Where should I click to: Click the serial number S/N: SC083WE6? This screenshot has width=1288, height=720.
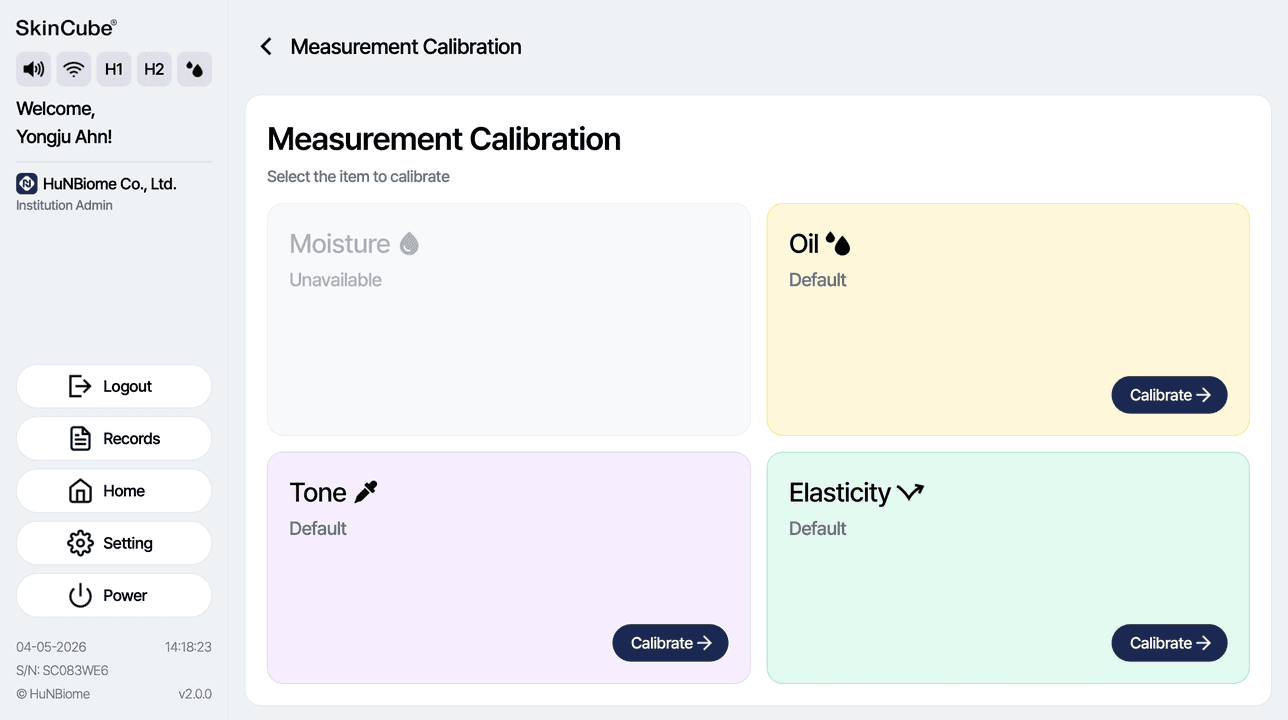62,671
